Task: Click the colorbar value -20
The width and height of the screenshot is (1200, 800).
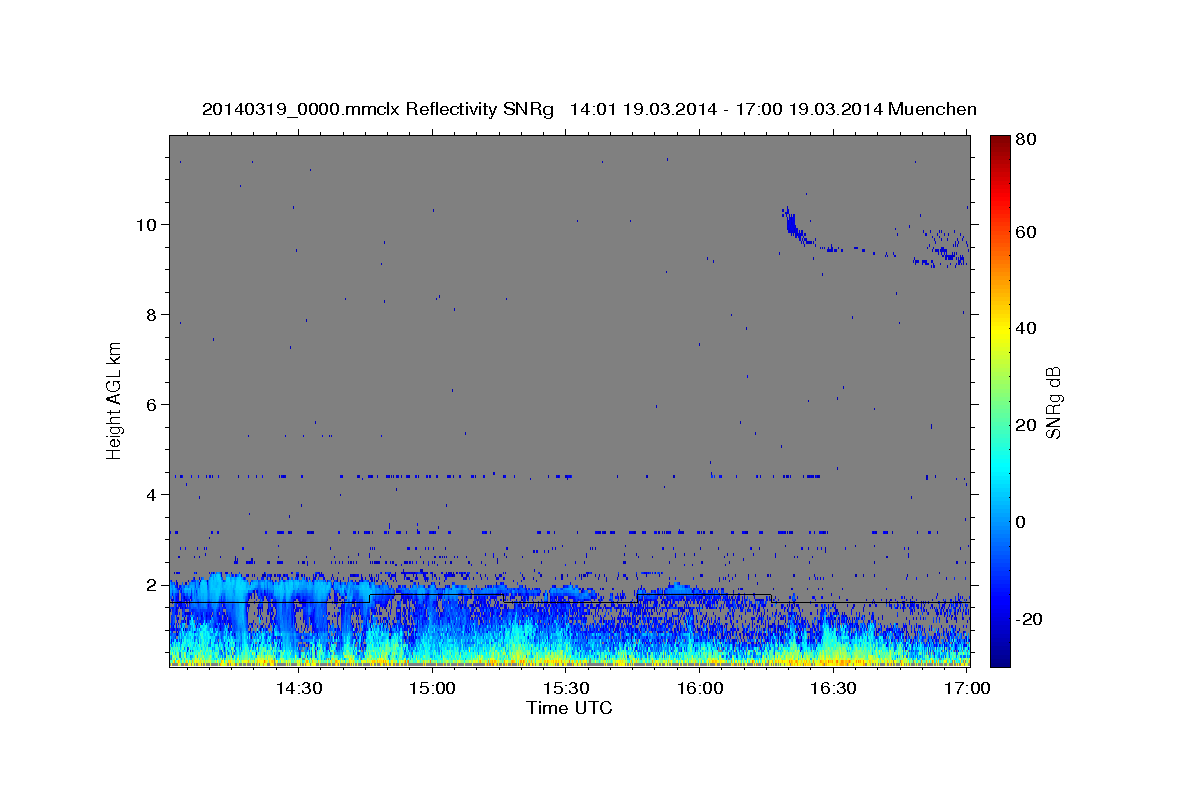Action: [x=1028, y=619]
